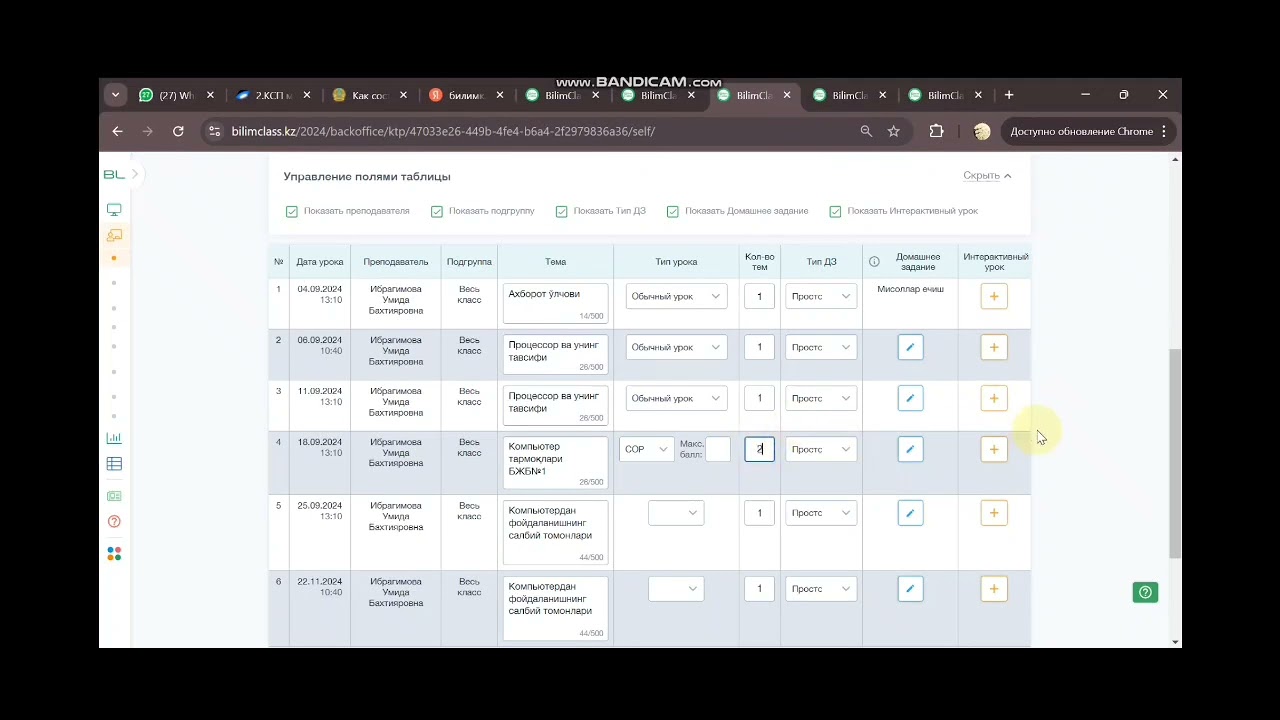Click Мисоллар ечиш homework text
Viewport: 1280px width, 720px height.
click(910, 289)
